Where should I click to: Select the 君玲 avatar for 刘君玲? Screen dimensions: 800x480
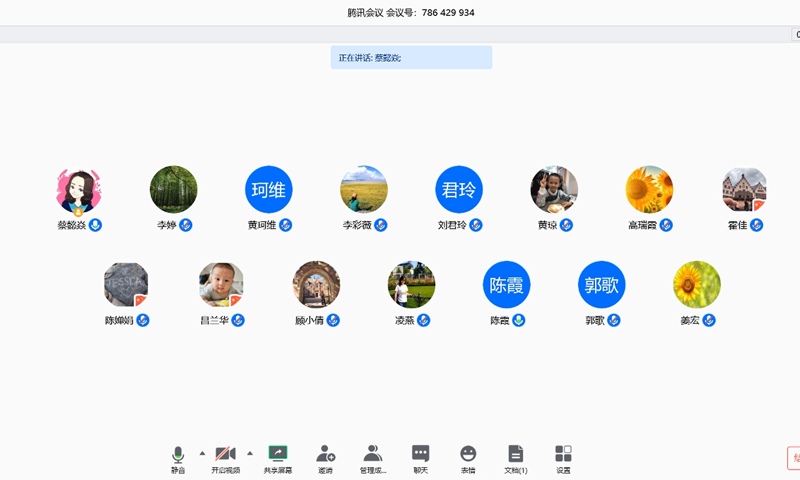tap(459, 189)
